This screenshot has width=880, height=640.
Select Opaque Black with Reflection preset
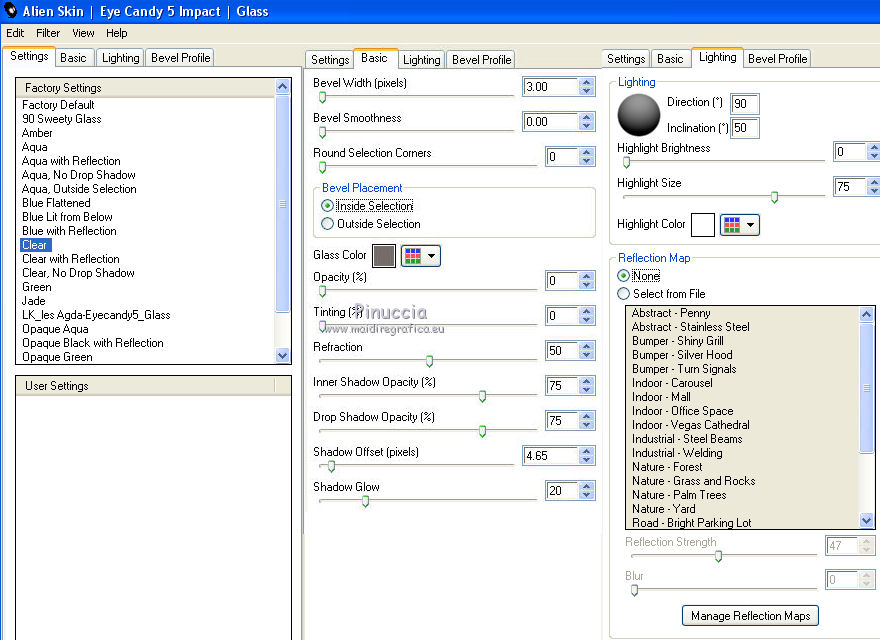93,343
